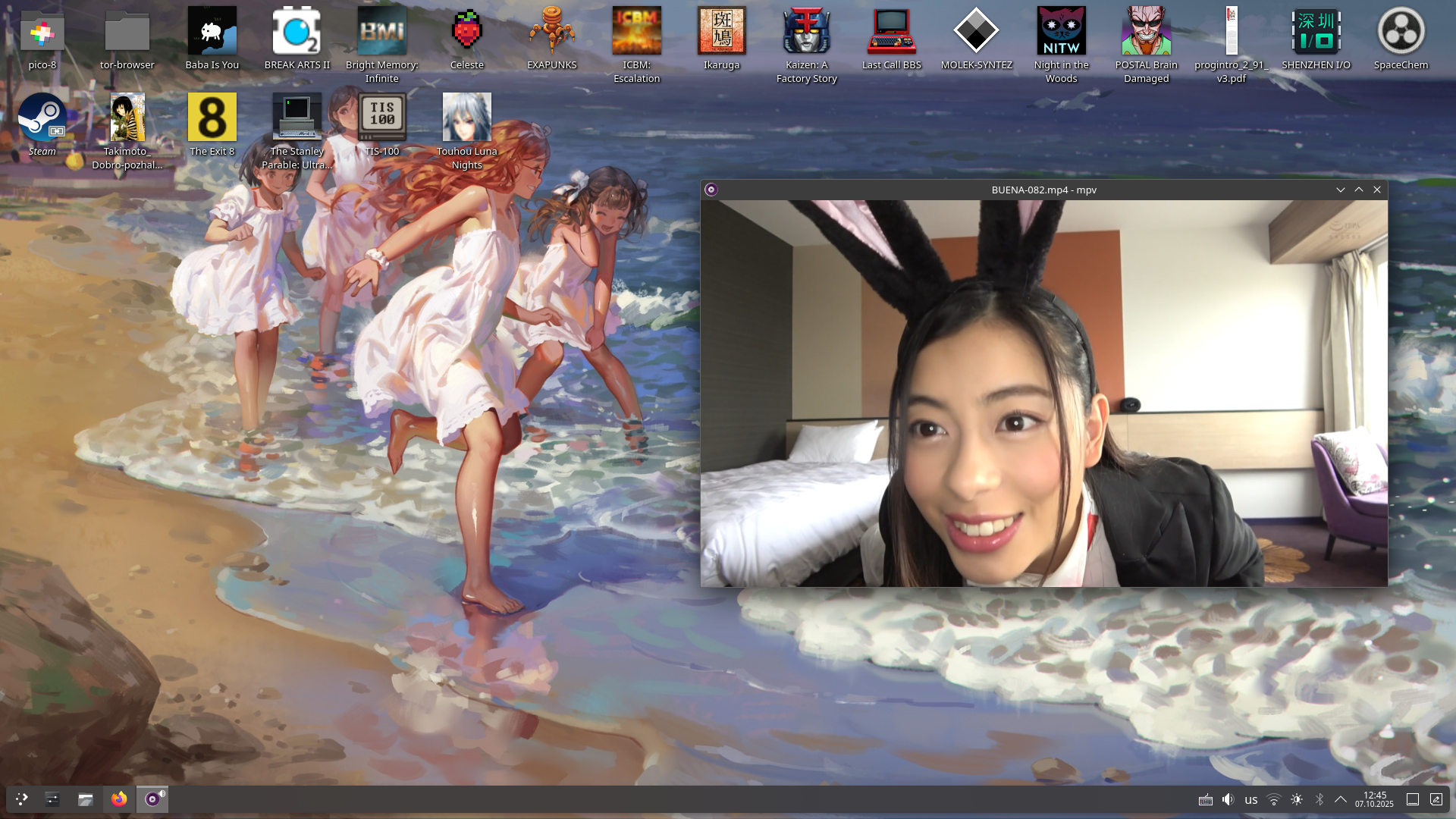Open the Baba Is You shortcut
This screenshot has width=1456, height=819.
pyautogui.click(x=212, y=32)
